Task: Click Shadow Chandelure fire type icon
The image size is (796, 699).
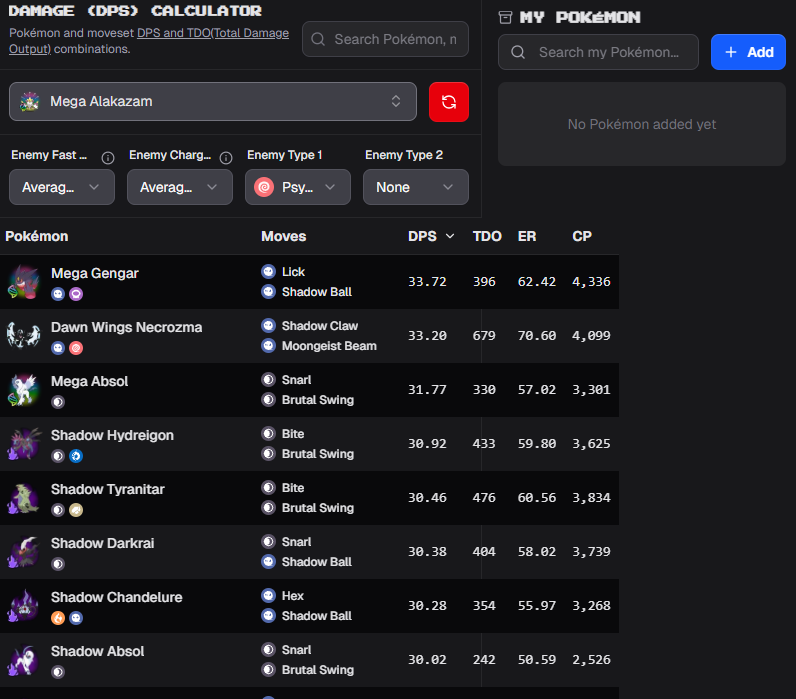Action: click(58, 618)
